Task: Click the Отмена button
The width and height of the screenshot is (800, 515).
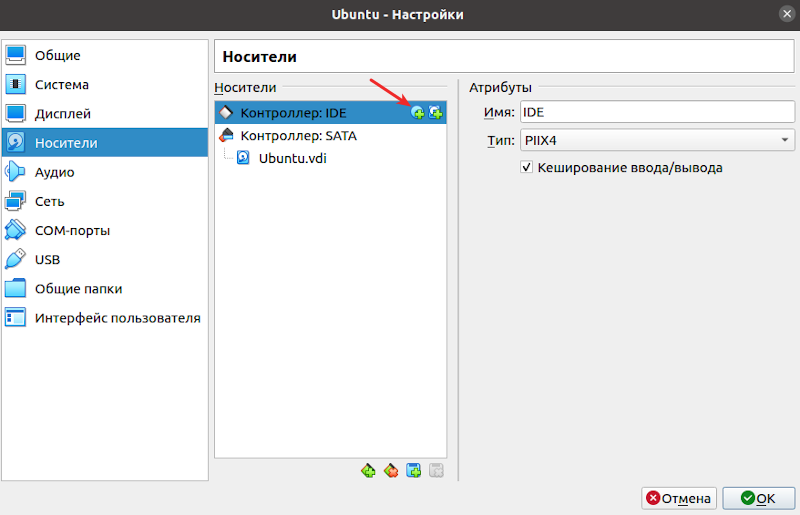Action: (679, 498)
